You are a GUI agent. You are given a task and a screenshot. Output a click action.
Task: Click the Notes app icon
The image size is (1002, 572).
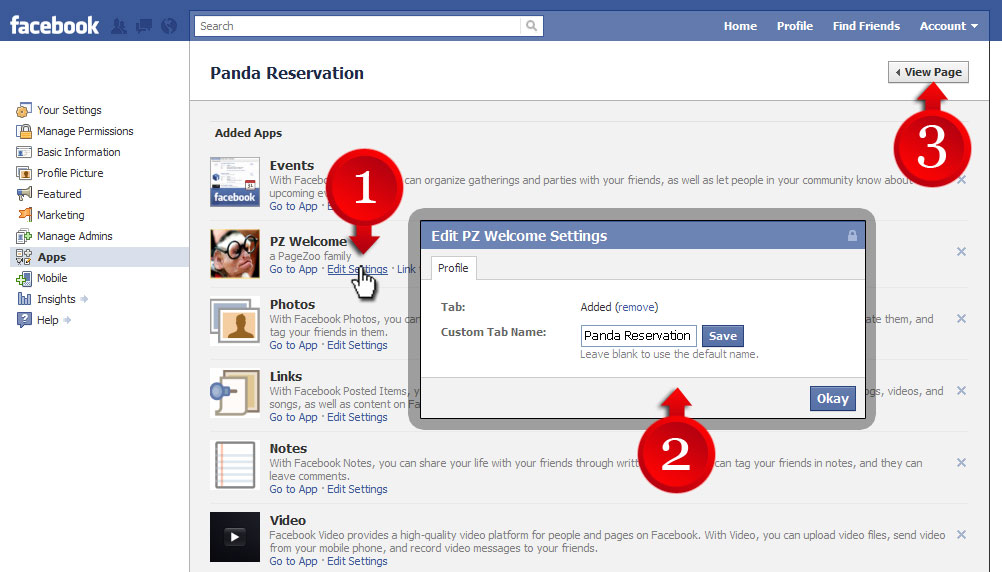[x=235, y=465]
